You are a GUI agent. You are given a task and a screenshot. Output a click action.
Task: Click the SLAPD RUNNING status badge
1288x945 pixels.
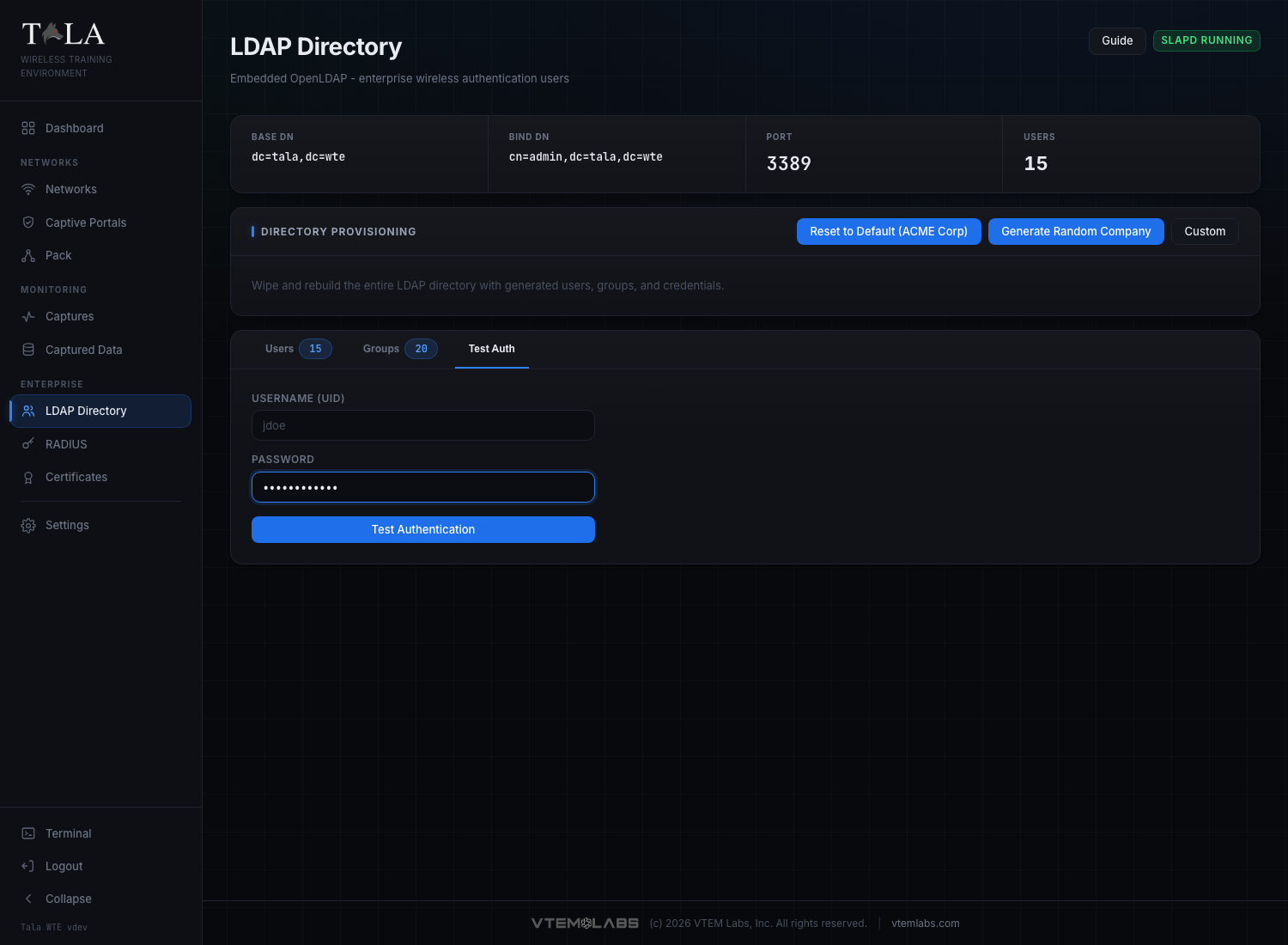point(1206,40)
